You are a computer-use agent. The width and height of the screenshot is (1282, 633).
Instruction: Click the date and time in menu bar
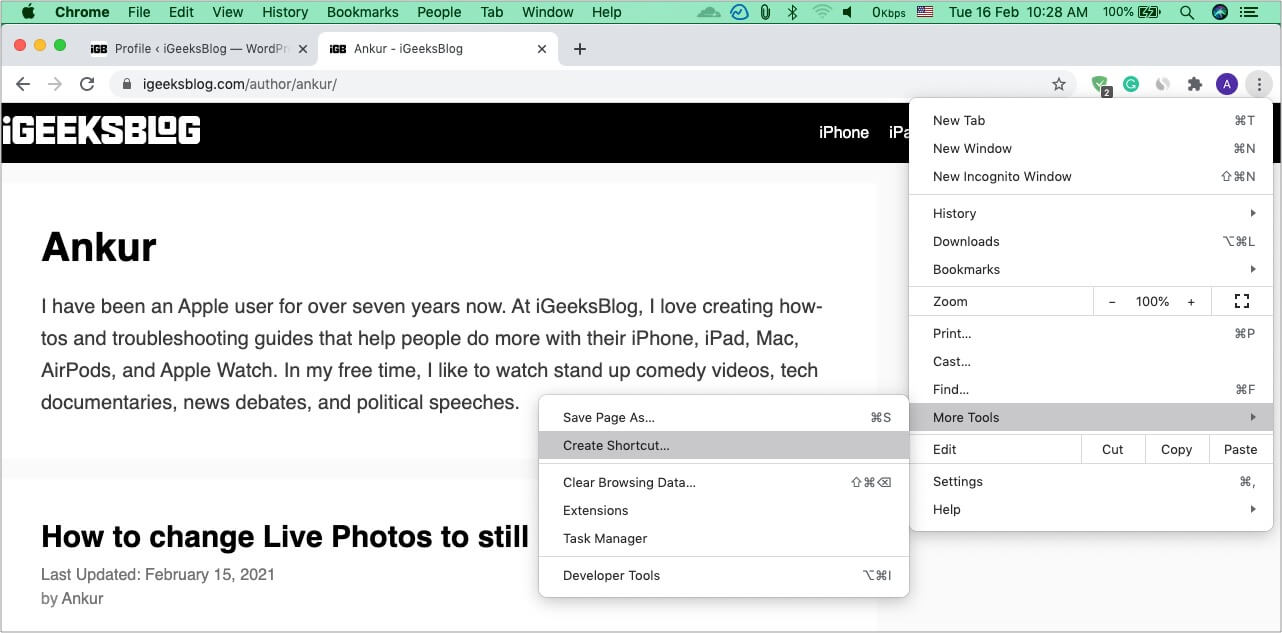coord(1019,12)
